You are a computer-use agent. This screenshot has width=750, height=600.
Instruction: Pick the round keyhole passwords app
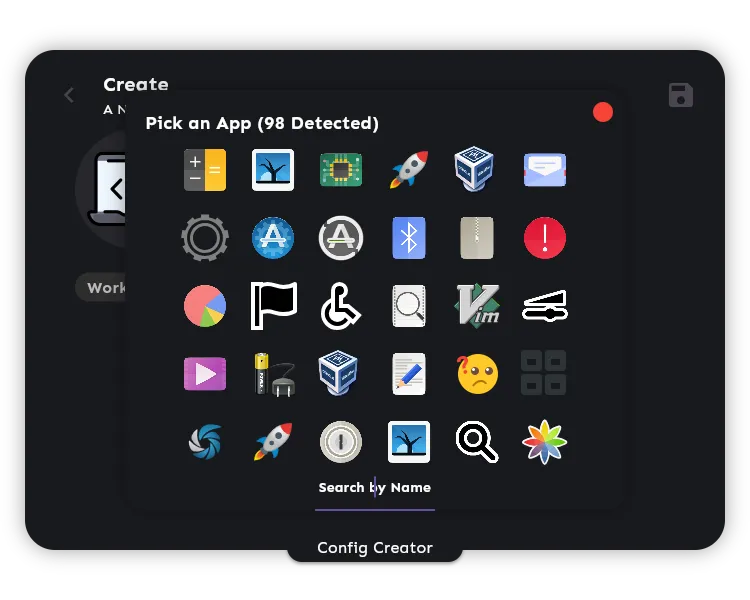click(x=341, y=442)
